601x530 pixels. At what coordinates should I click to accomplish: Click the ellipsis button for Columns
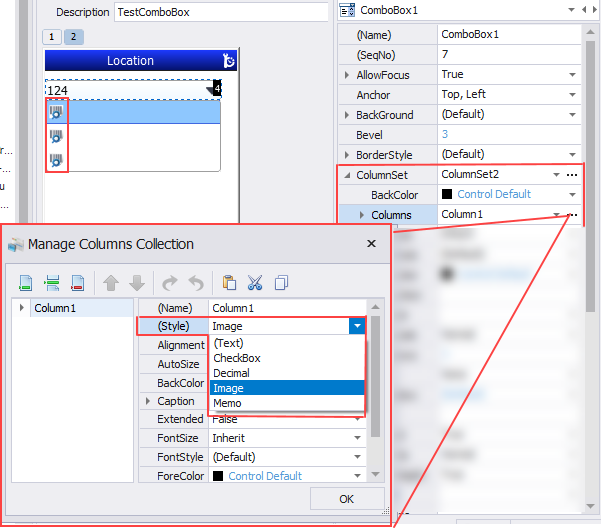tap(571, 215)
